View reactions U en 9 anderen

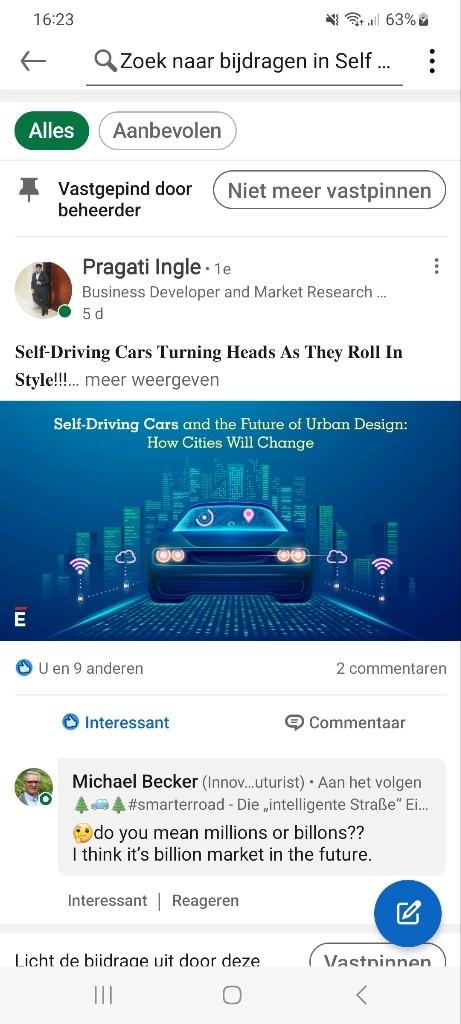79,668
